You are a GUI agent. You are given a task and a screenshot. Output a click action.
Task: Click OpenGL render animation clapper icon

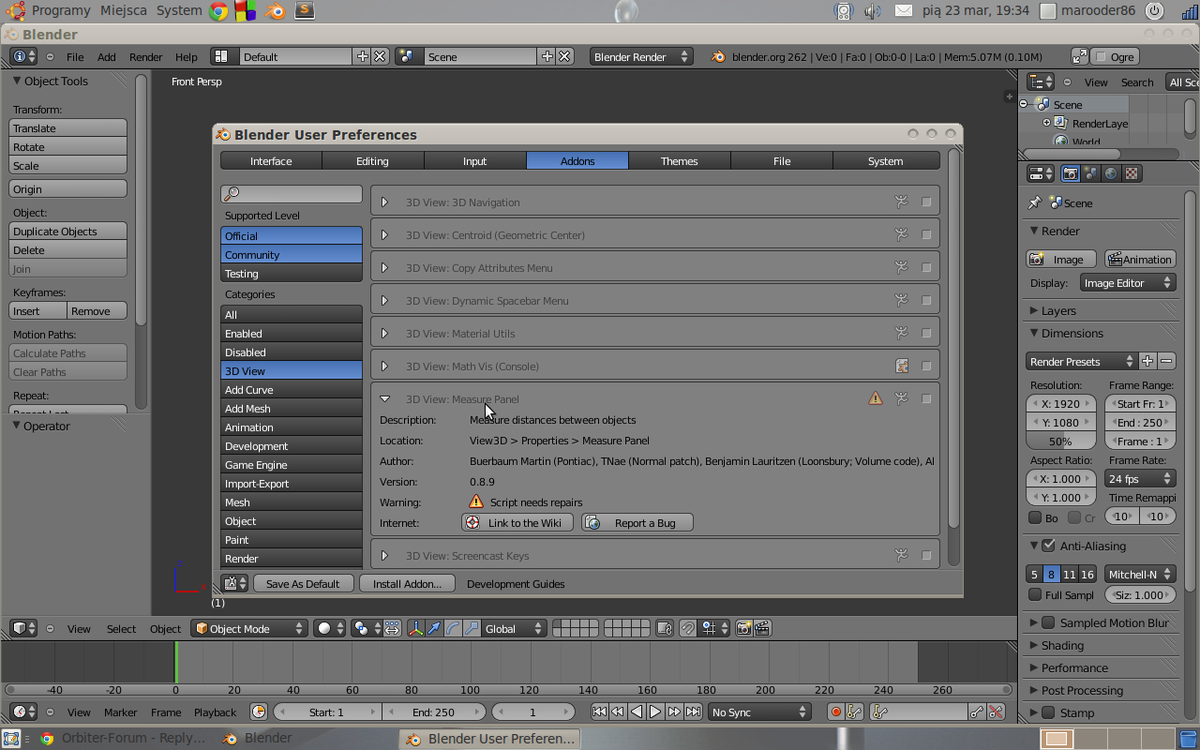pos(762,628)
